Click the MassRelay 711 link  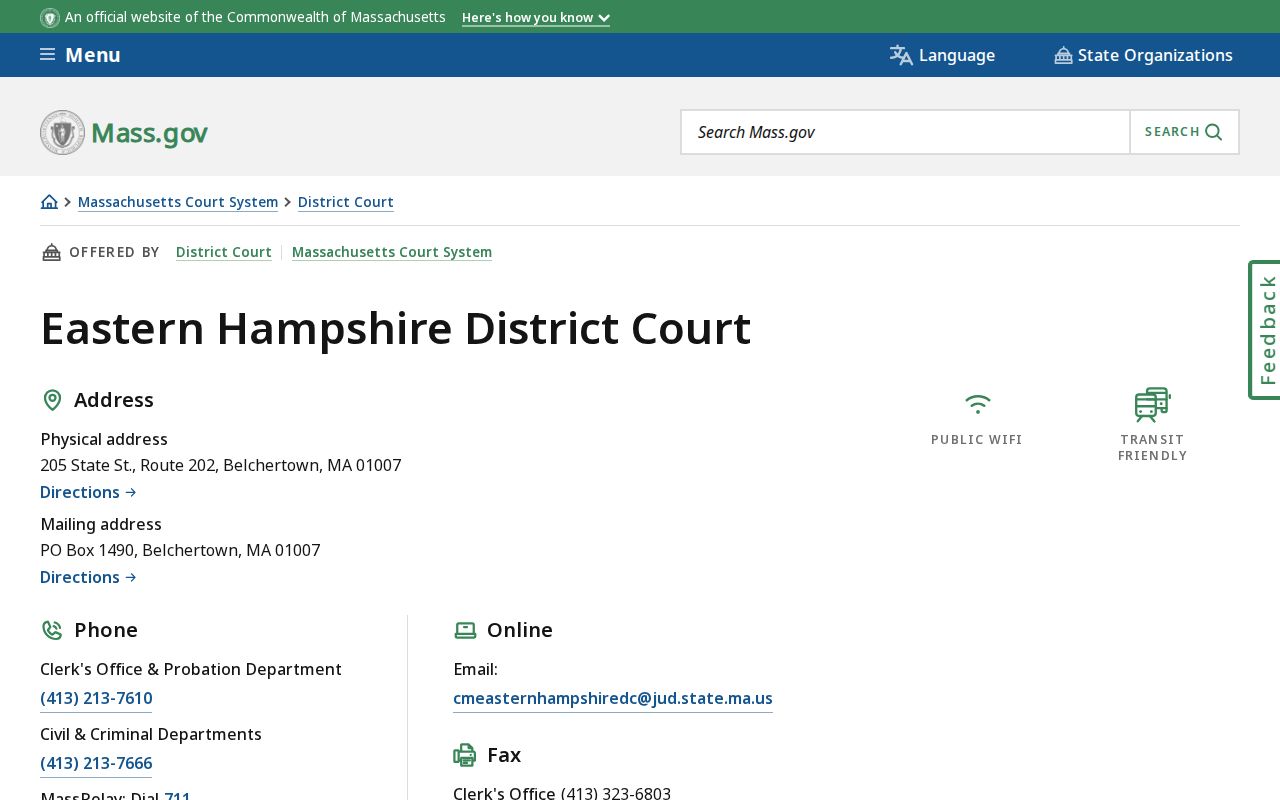pos(177,796)
